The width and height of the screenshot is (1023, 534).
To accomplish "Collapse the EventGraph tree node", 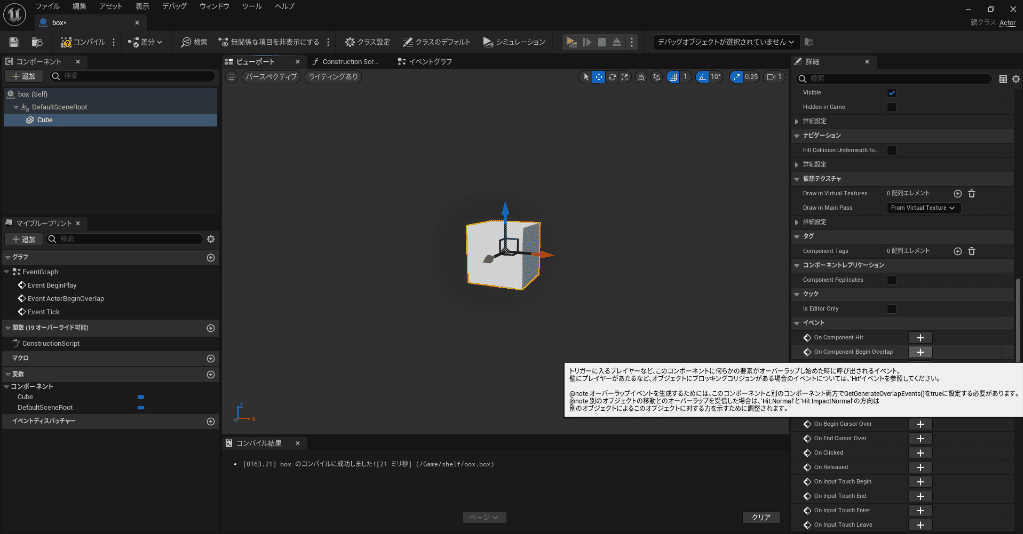I will coord(7,272).
